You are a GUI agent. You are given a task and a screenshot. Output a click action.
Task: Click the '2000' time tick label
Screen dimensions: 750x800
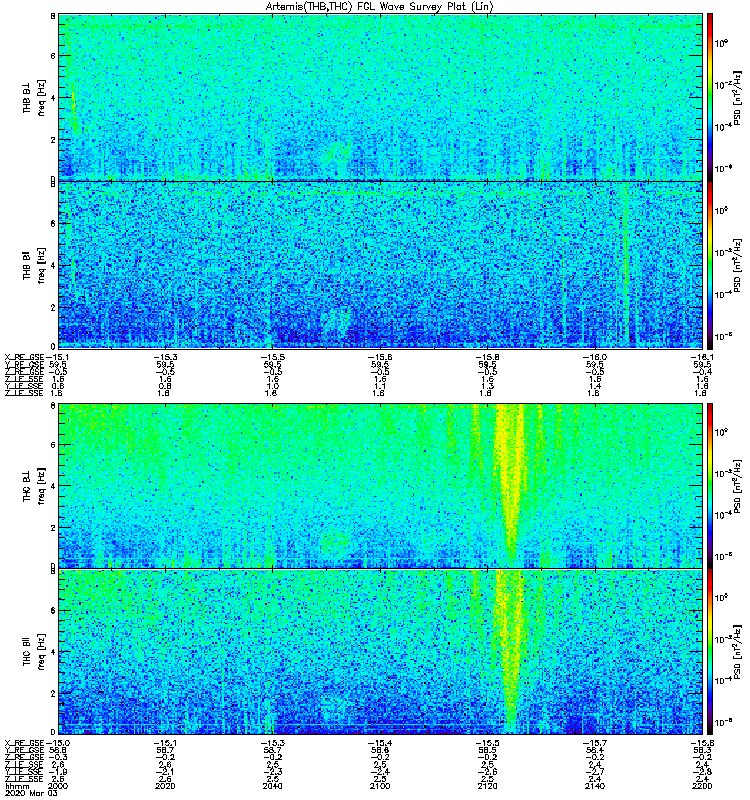click(57, 786)
